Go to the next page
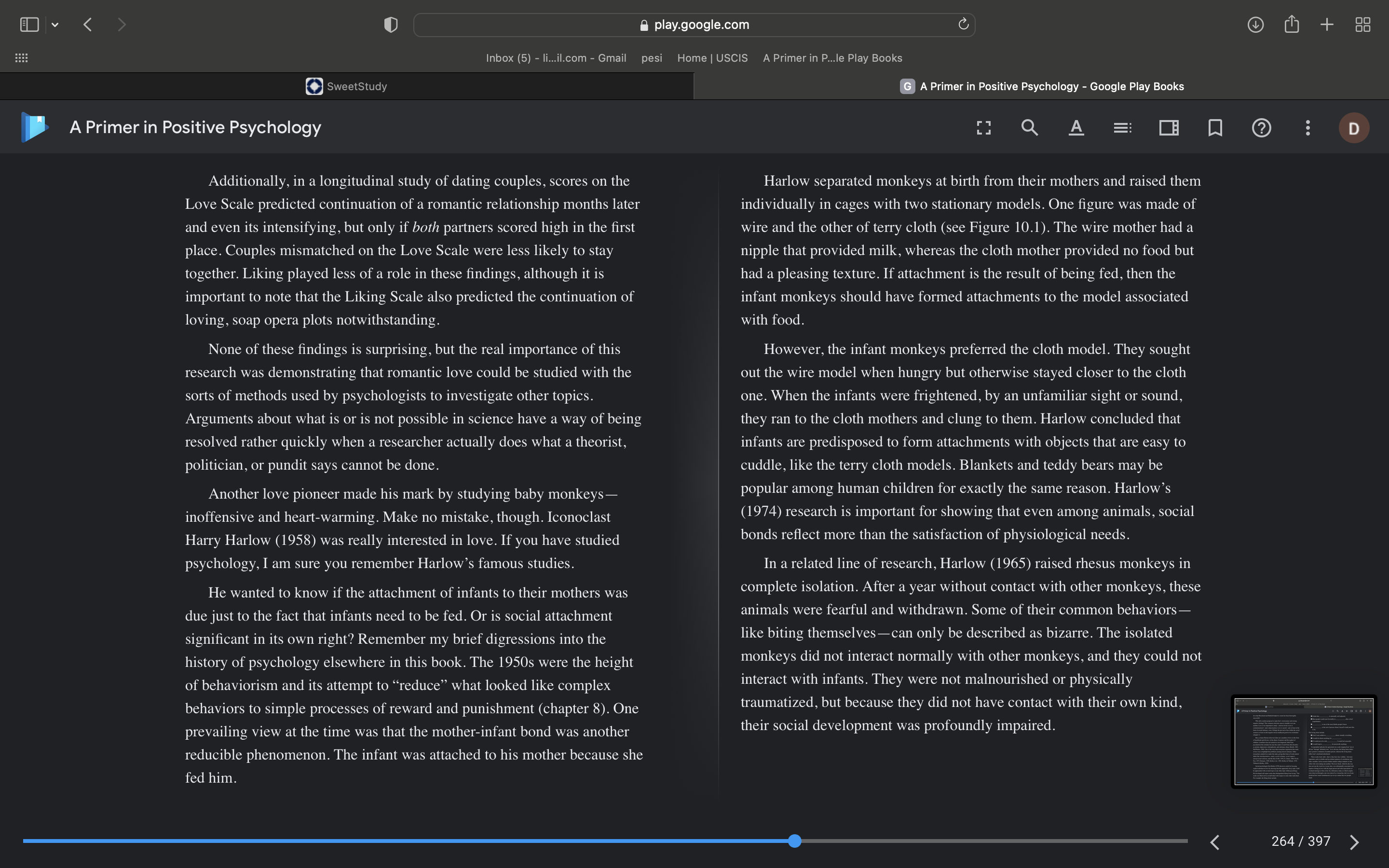The image size is (1389, 868). [1355, 842]
